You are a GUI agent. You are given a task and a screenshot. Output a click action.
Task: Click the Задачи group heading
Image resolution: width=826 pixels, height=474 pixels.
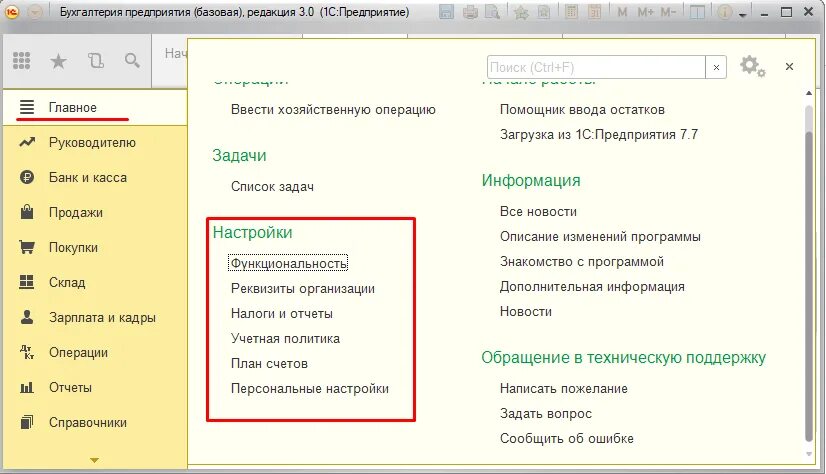(239, 155)
